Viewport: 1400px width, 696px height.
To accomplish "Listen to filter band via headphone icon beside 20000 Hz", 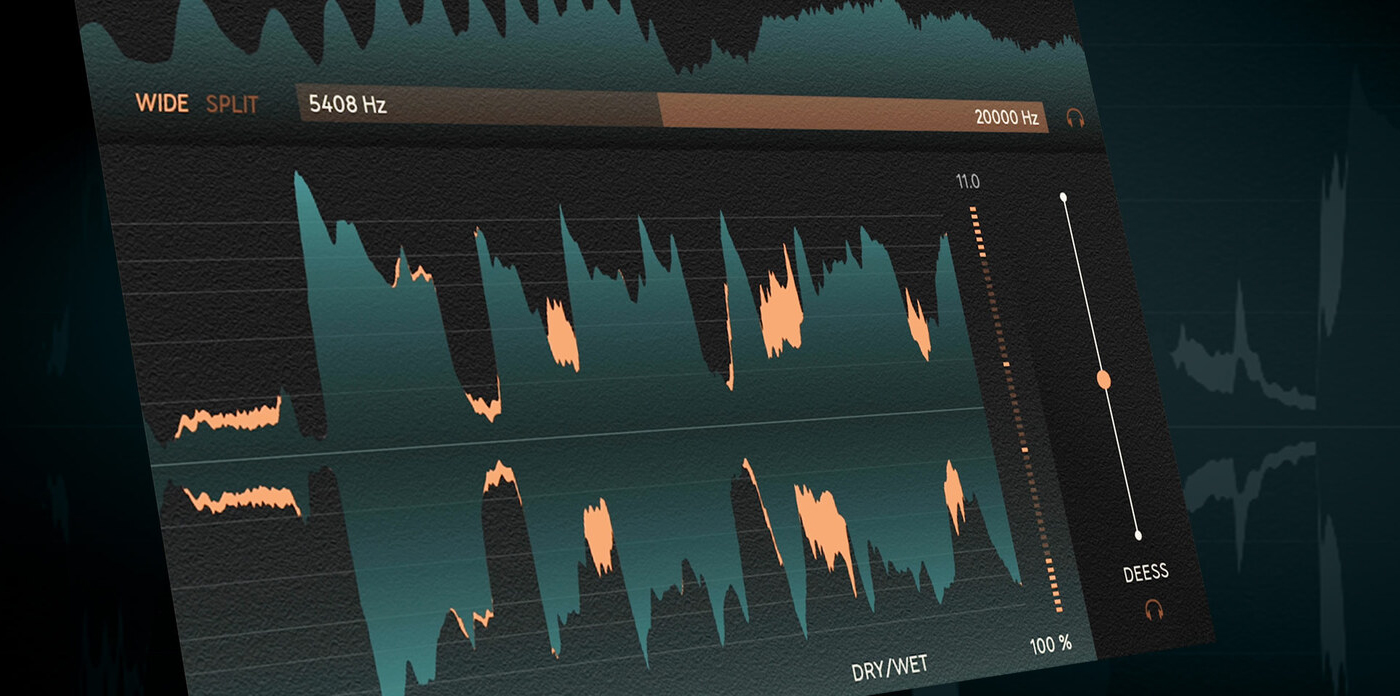I will [1075, 119].
